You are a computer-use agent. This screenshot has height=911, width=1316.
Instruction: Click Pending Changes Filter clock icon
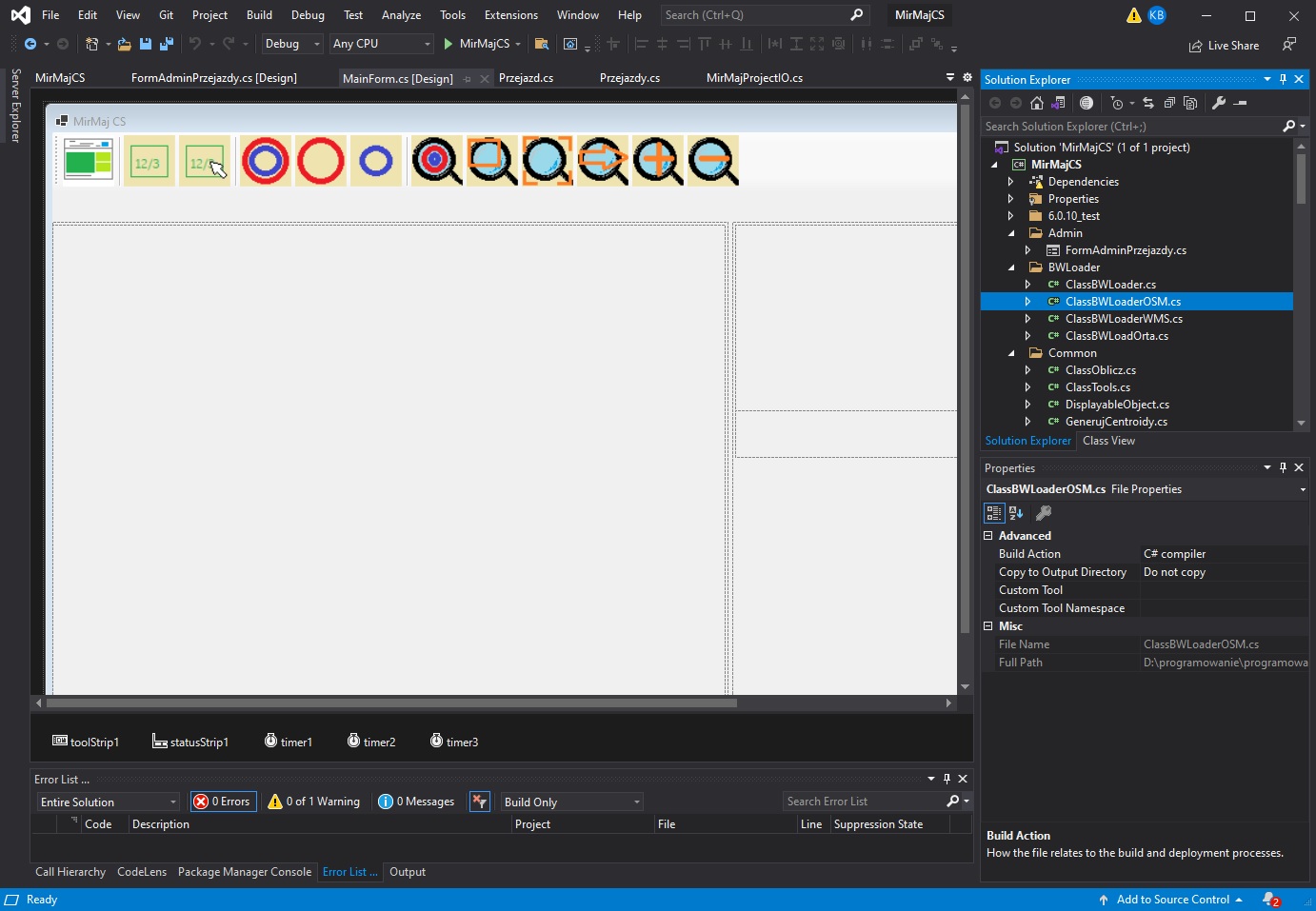pyautogui.click(x=1117, y=103)
